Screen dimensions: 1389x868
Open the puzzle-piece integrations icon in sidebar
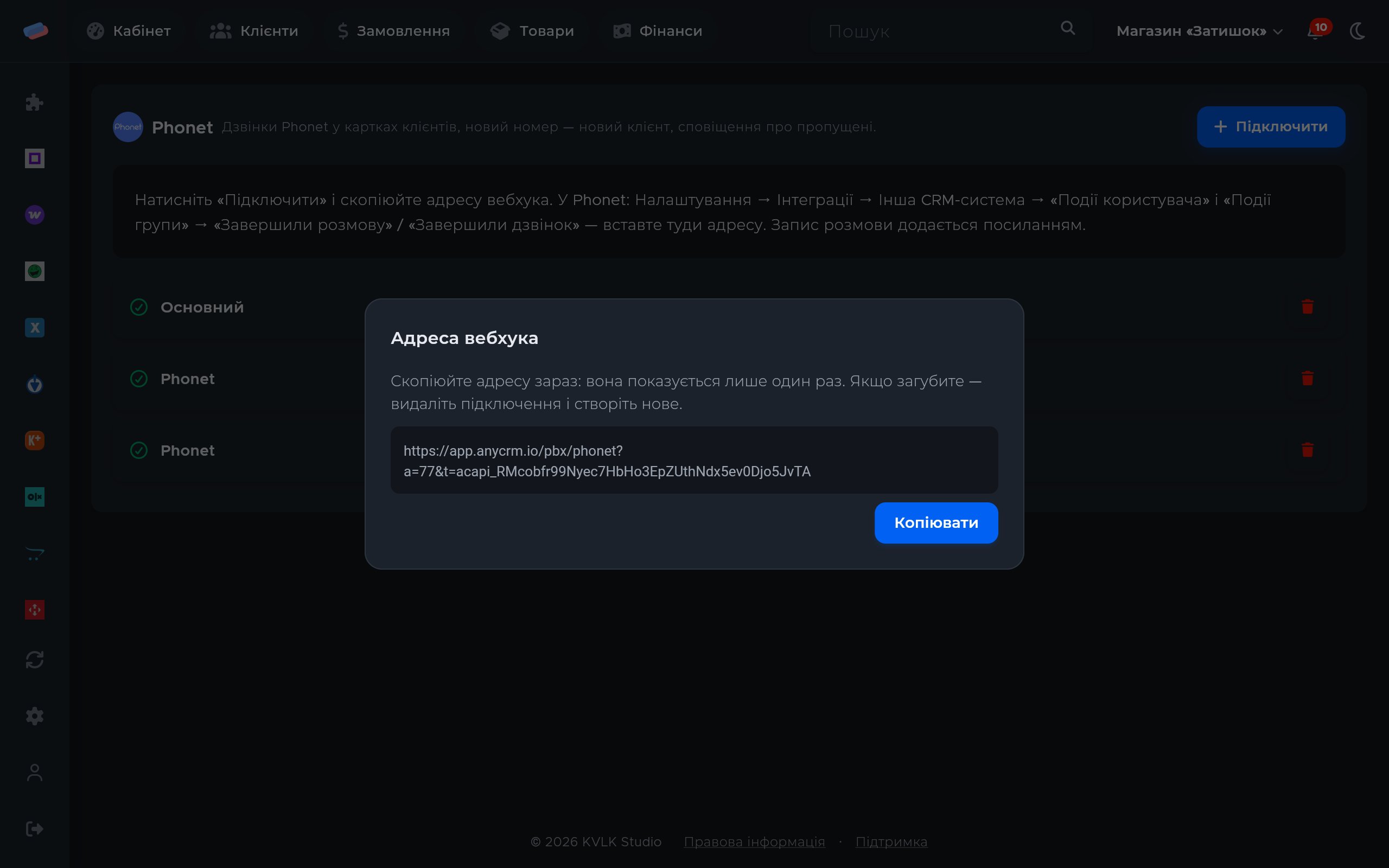coord(34,102)
